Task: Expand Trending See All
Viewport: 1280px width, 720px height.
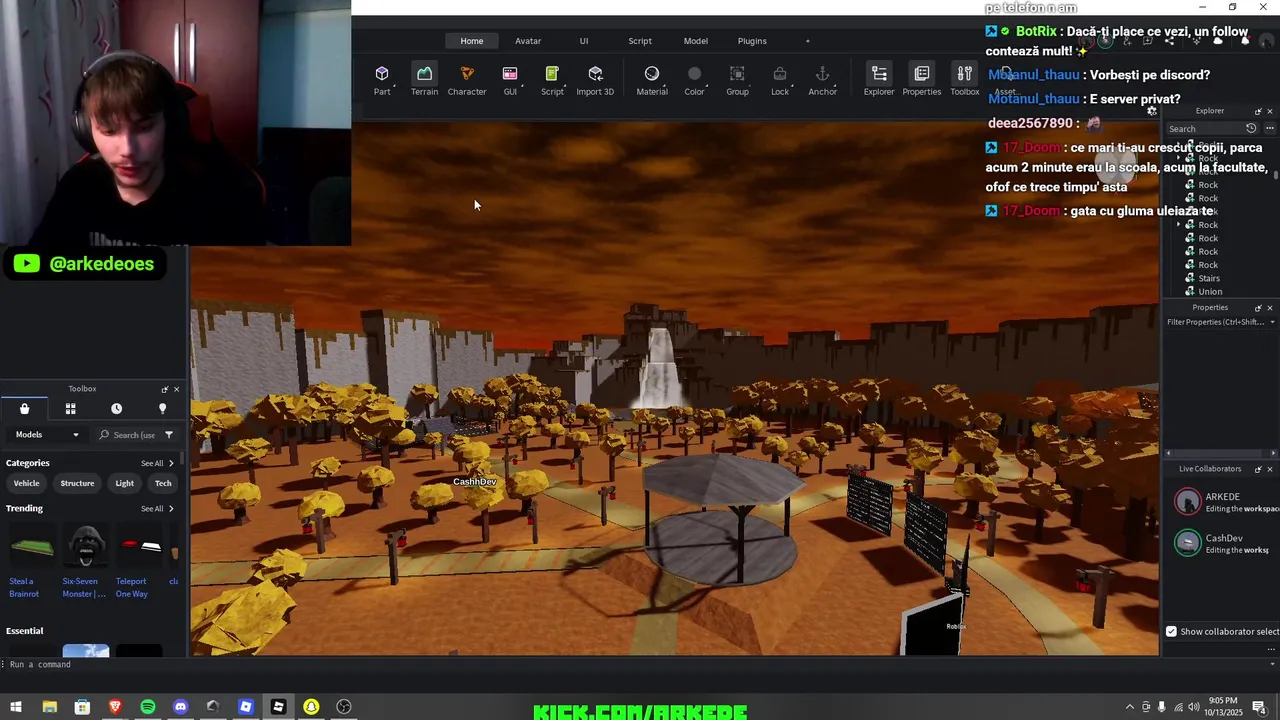Action: tap(157, 508)
